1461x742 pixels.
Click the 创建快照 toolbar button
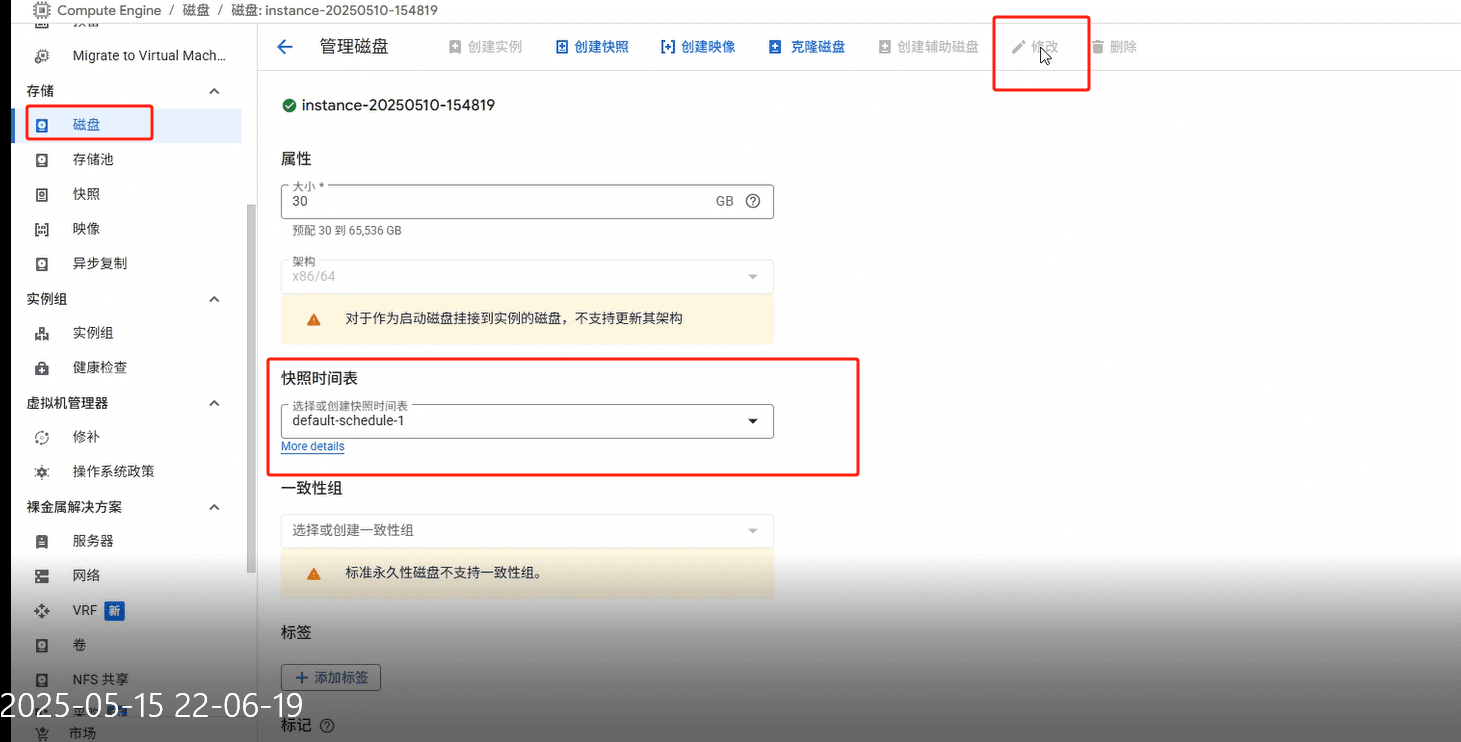[x=592, y=47]
